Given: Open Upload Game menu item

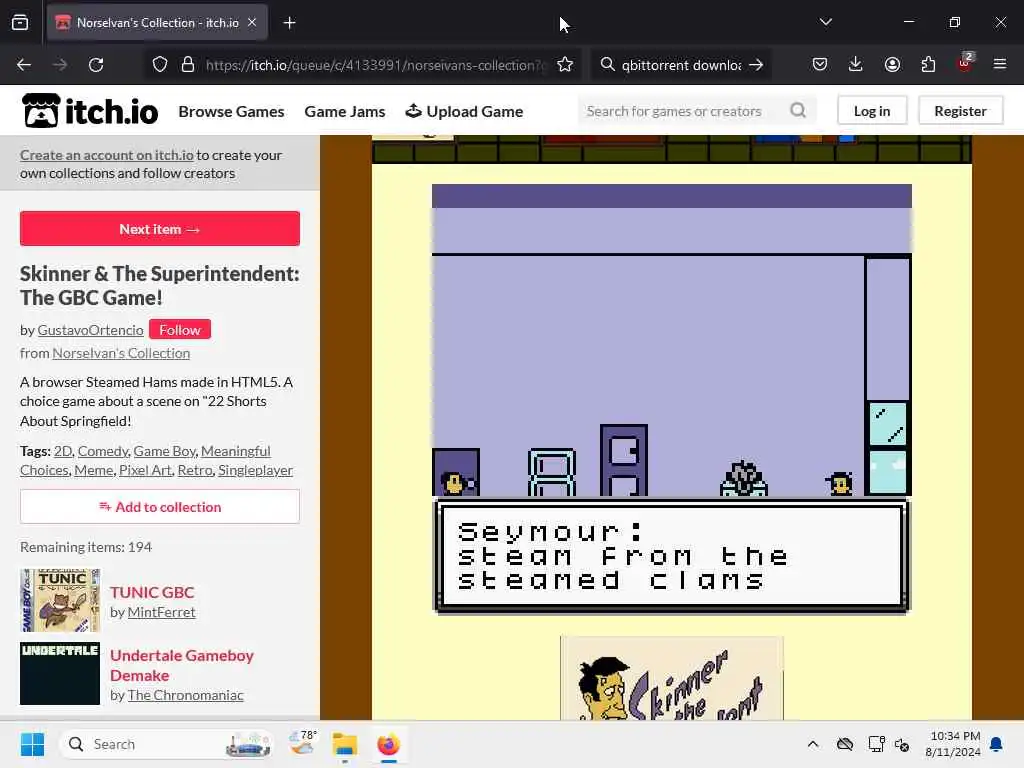Looking at the screenshot, I should (464, 112).
